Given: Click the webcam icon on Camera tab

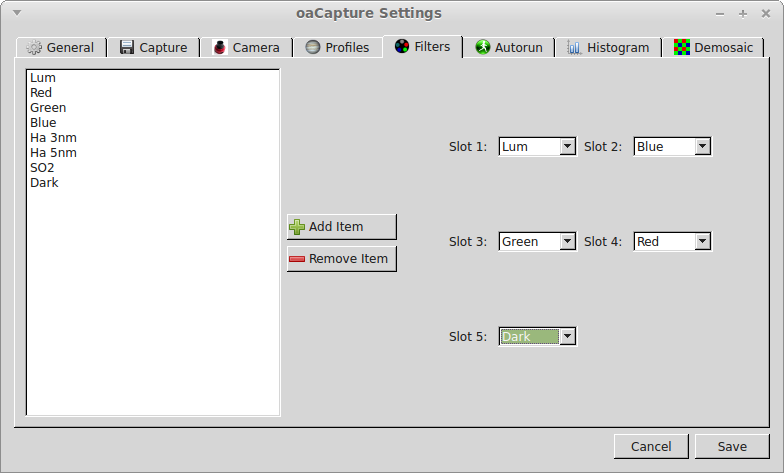Looking at the screenshot, I should pos(220,48).
